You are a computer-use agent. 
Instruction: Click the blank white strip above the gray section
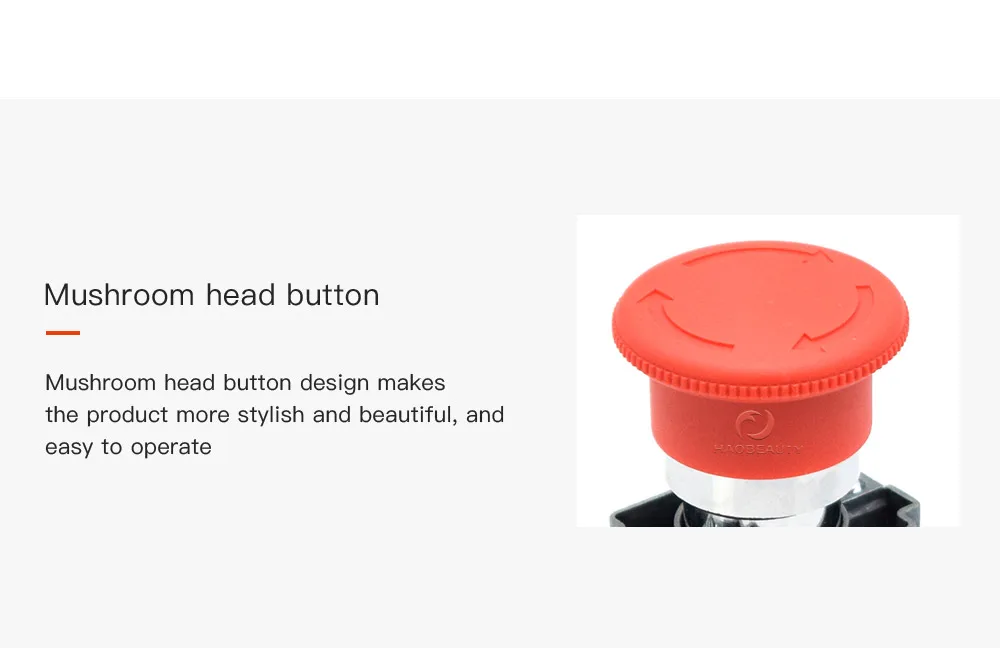(x=500, y=49)
